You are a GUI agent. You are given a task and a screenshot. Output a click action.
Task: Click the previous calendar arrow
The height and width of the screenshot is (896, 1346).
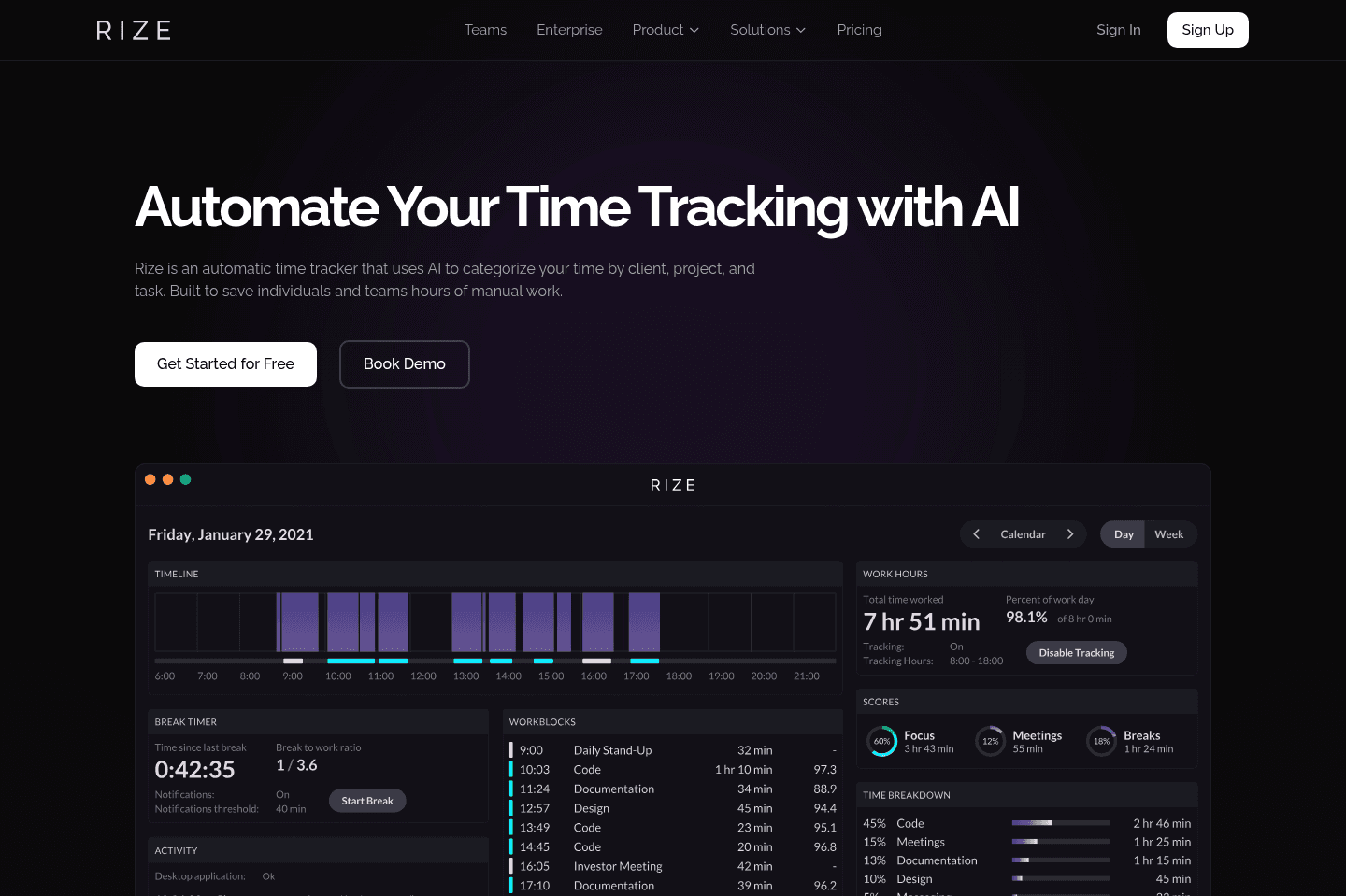click(x=976, y=534)
